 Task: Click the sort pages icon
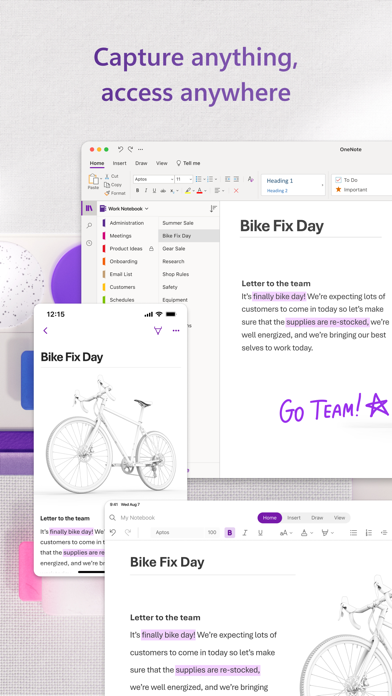pyautogui.click(x=213, y=208)
